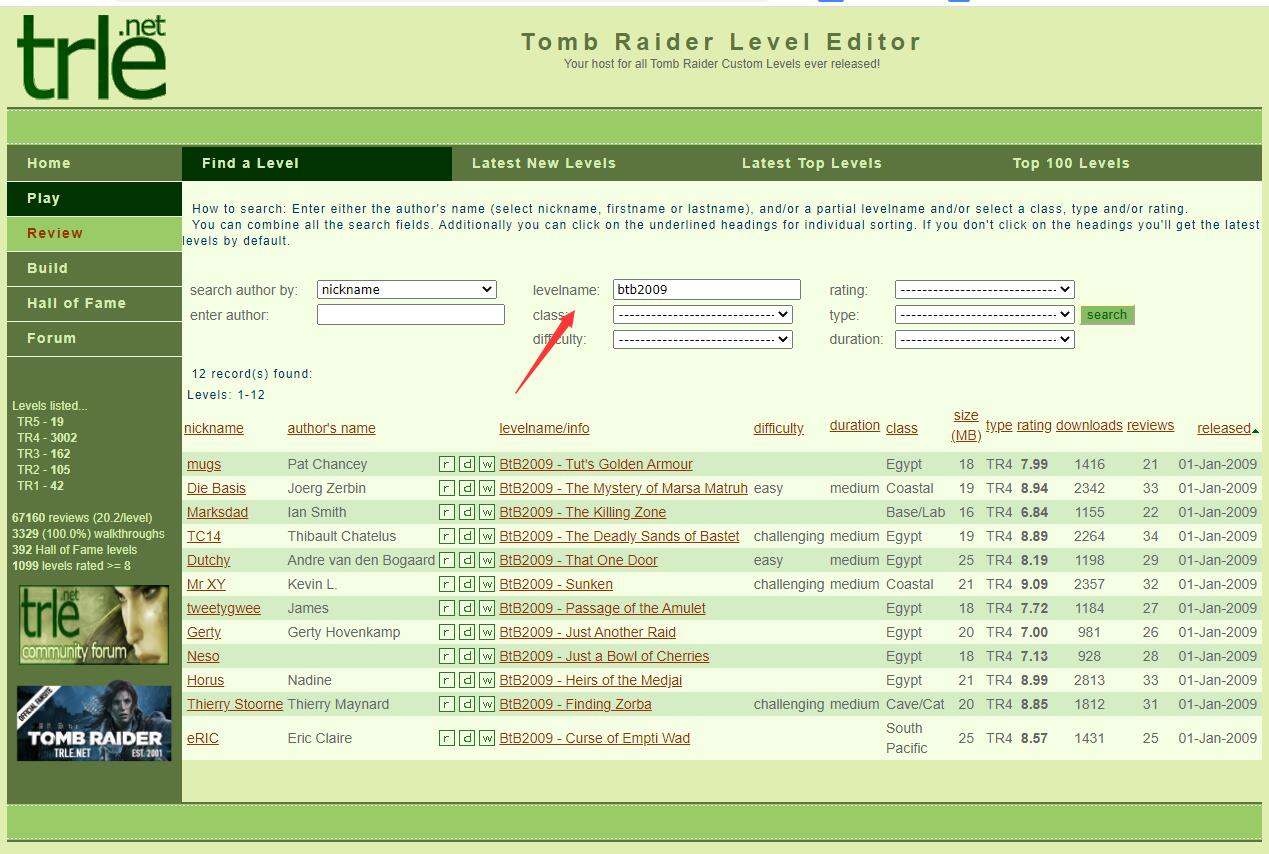
Task: Open reviews icon for Tut's Golden Armour
Action: (447, 464)
